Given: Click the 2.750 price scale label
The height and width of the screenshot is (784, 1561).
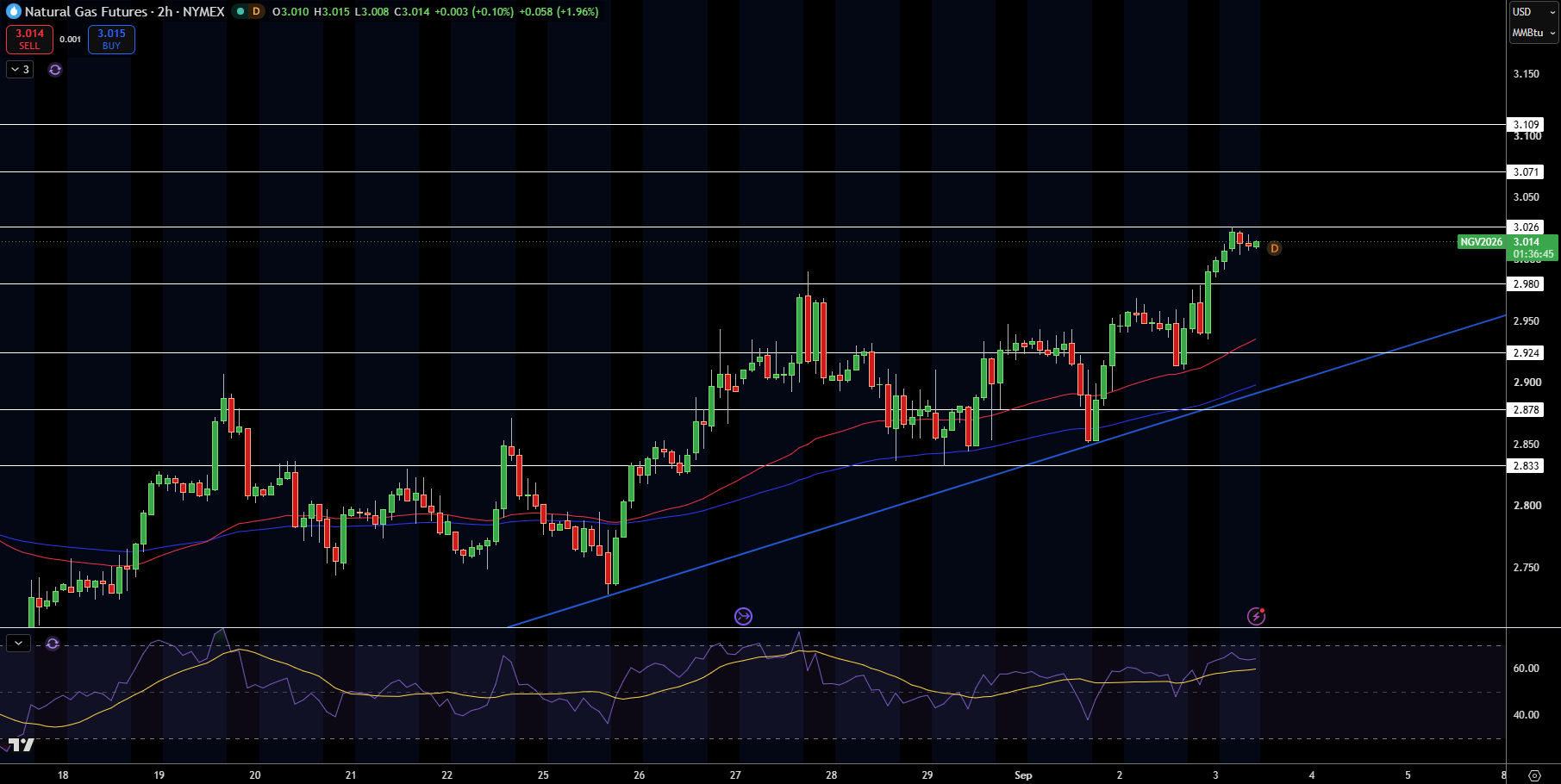Looking at the screenshot, I should pyautogui.click(x=1527, y=568).
